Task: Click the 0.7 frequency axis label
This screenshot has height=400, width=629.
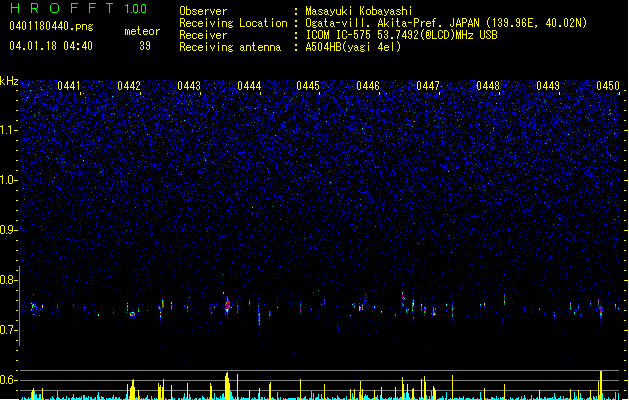Action: click(9, 330)
